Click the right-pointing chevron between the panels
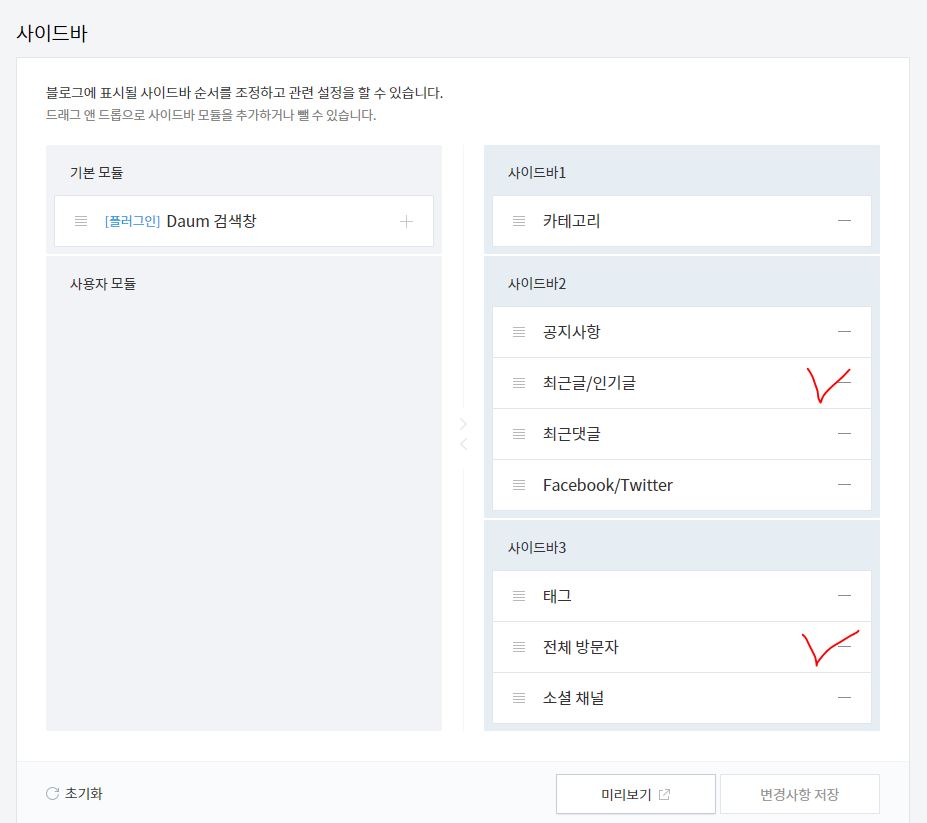The image size is (927, 823). tap(463, 423)
